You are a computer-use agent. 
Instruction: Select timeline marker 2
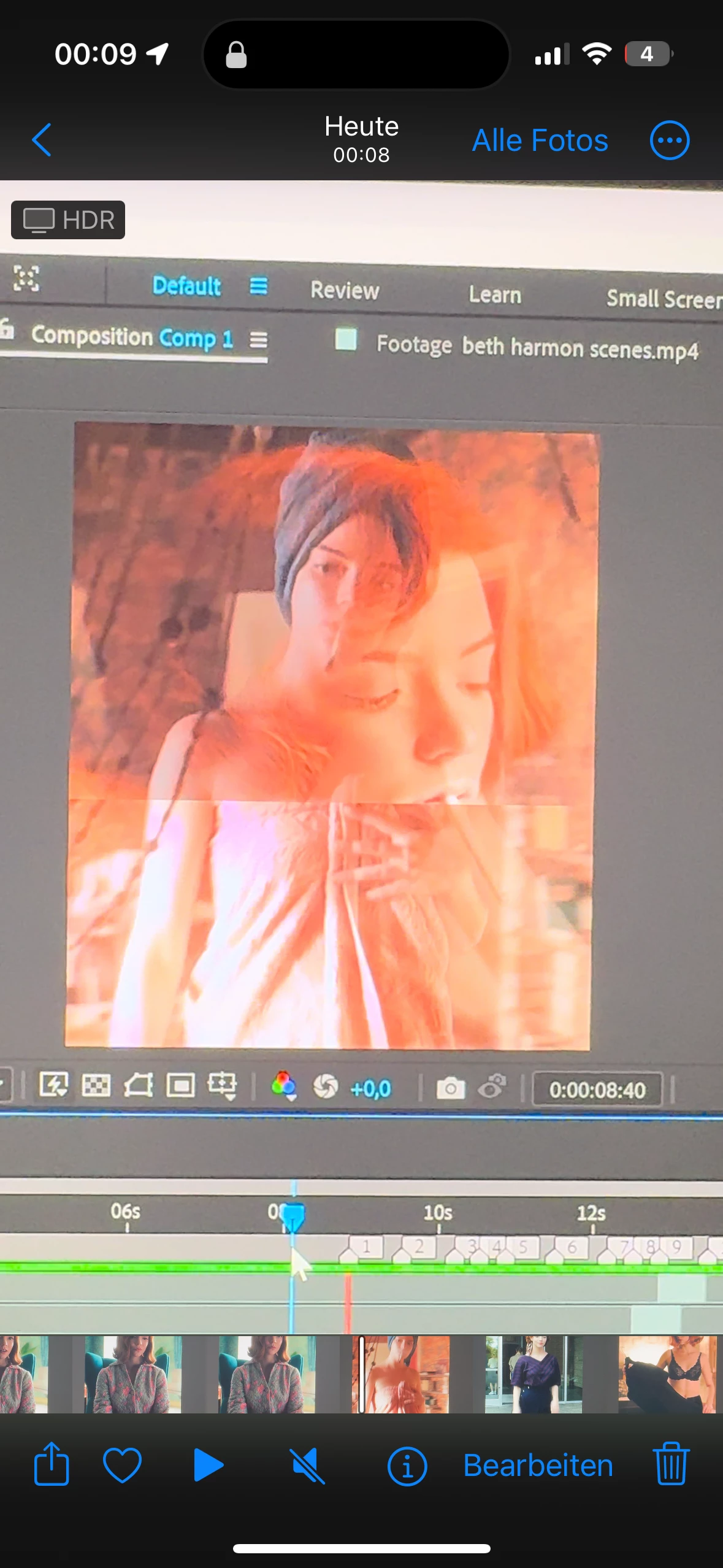[419, 1247]
